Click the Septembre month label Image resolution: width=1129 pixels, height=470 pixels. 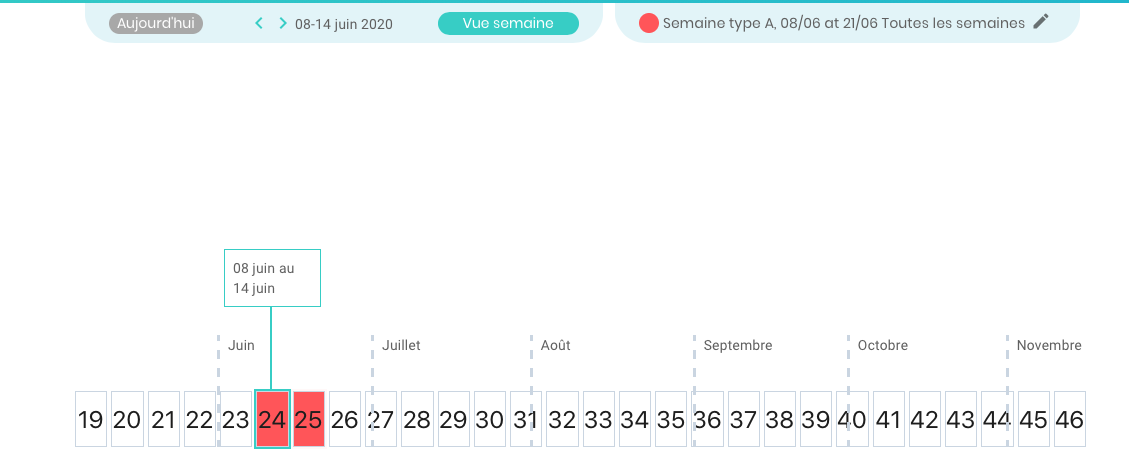(x=738, y=346)
